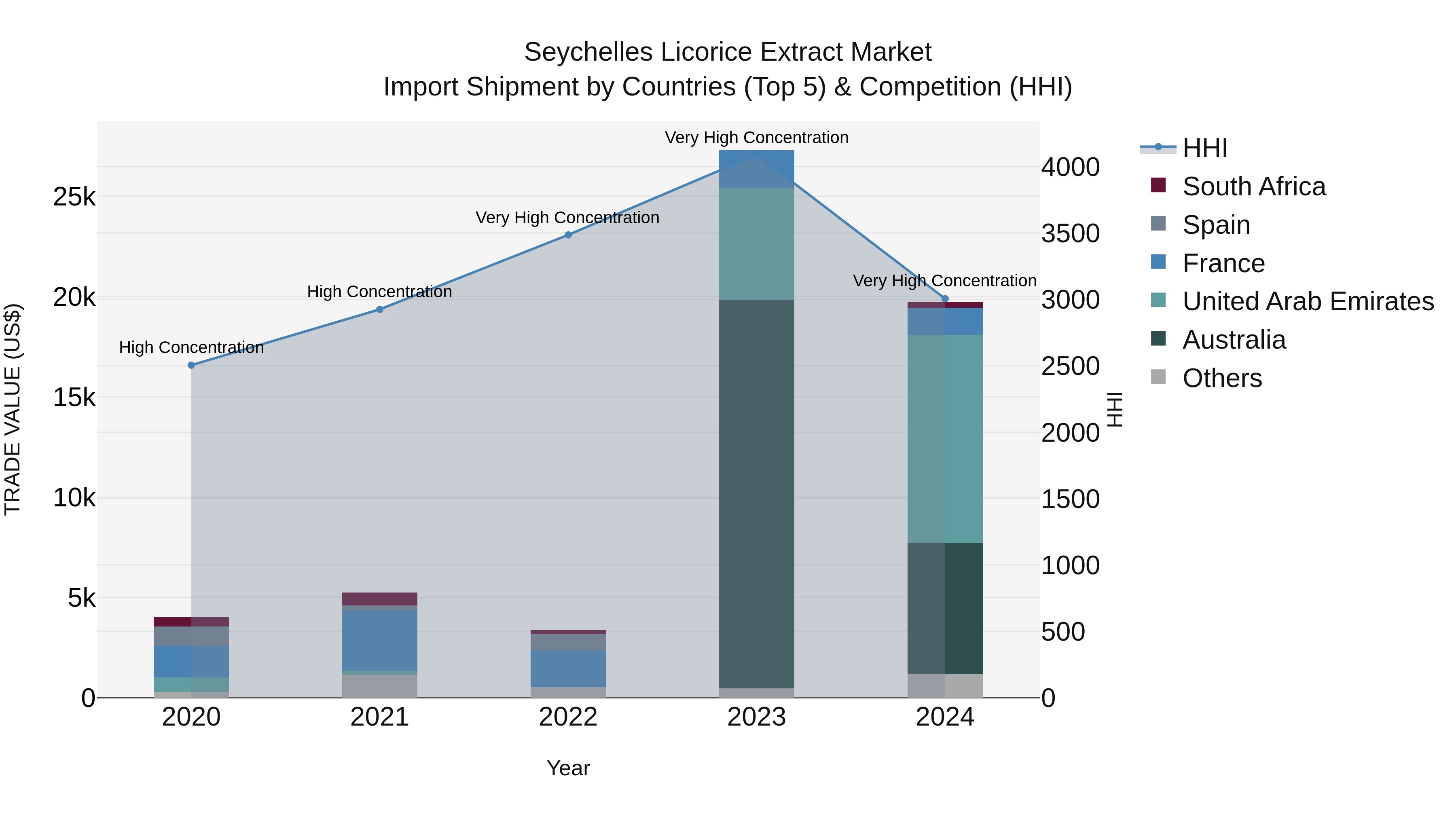This screenshot has height=819, width=1456.
Task: Click the 'Year' x-axis title
Action: 568,769
